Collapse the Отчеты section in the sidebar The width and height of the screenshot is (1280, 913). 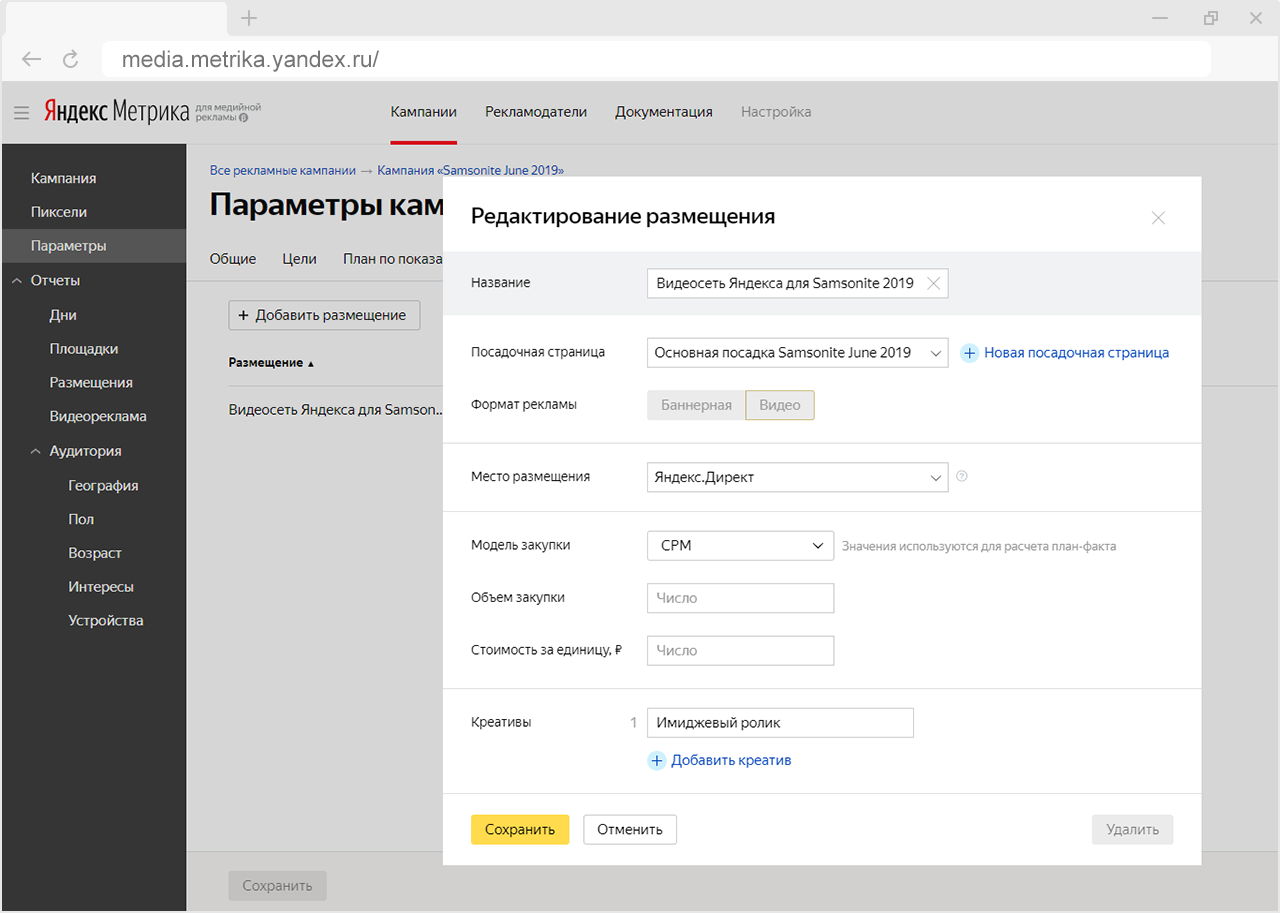pos(17,281)
